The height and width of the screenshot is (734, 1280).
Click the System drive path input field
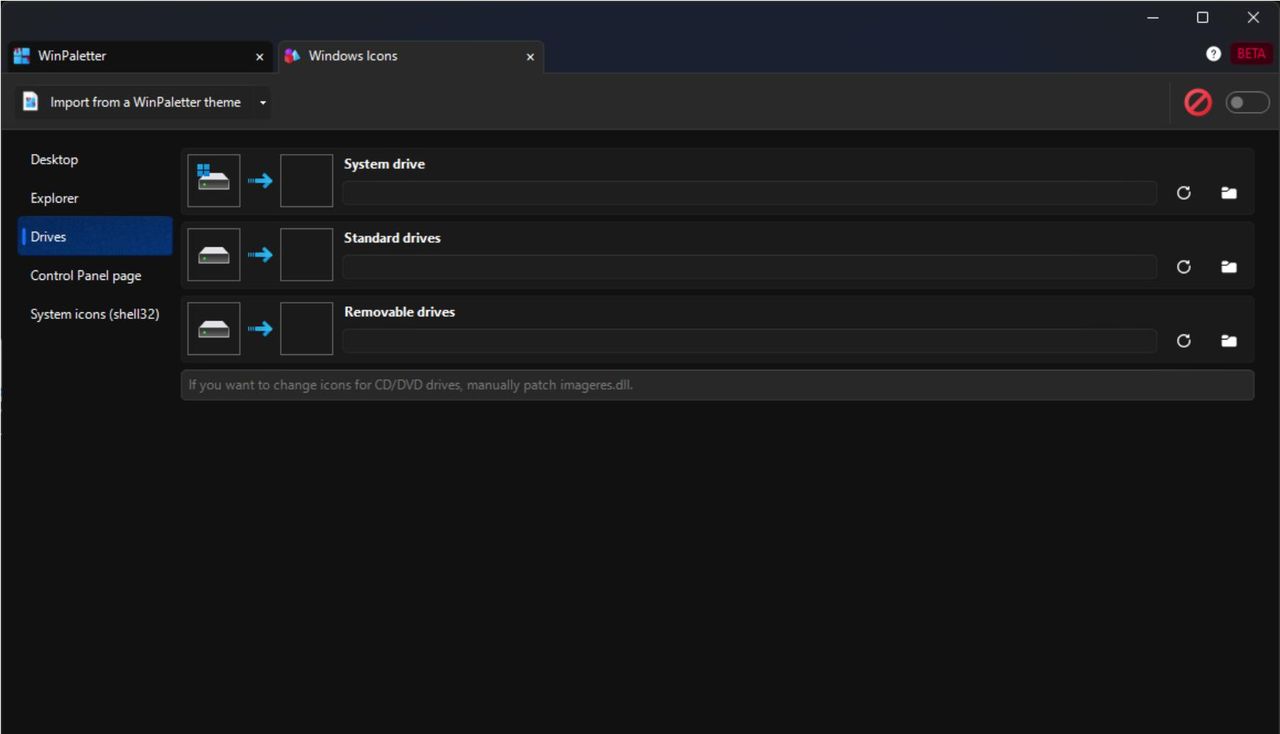tap(748, 192)
